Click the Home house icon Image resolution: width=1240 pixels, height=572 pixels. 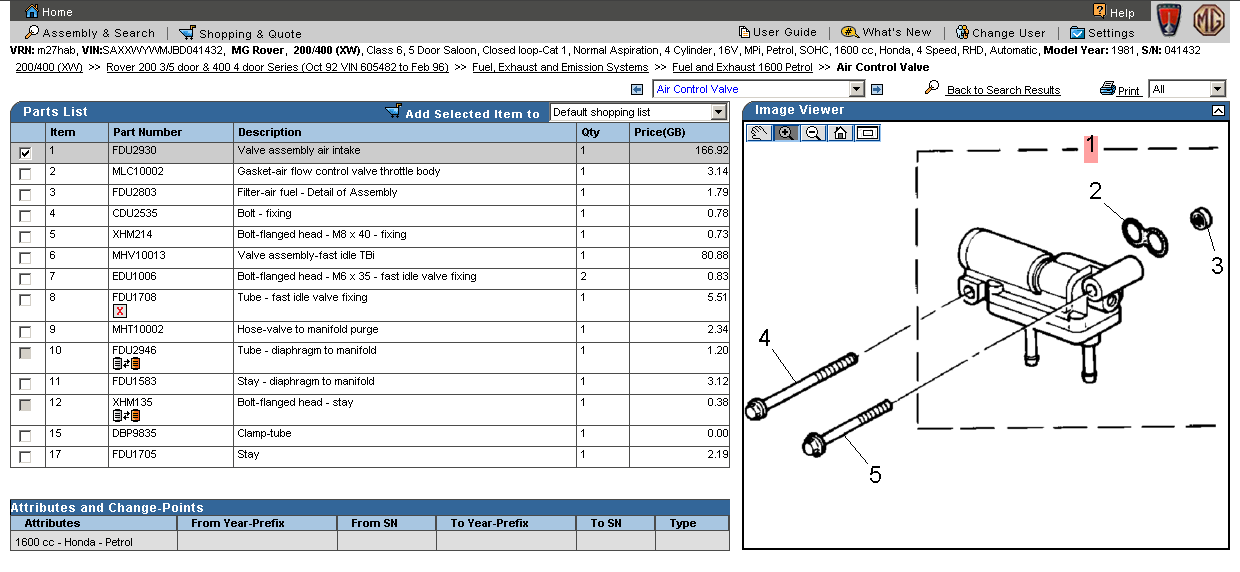coord(32,12)
